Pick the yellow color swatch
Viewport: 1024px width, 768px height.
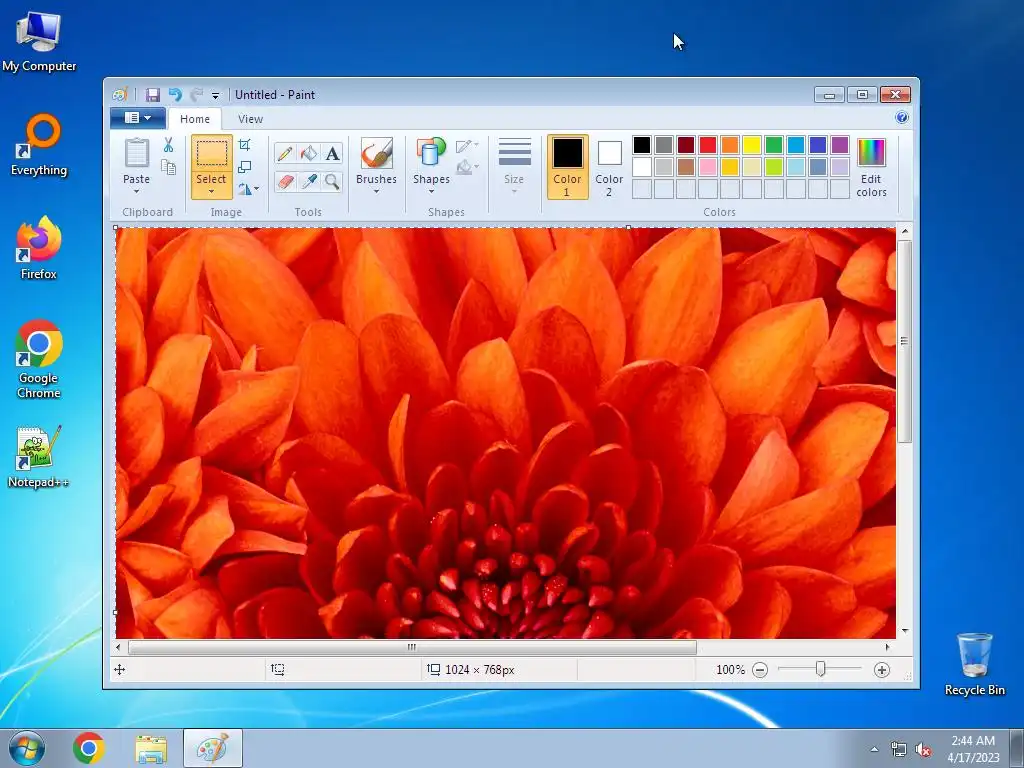click(x=752, y=145)
